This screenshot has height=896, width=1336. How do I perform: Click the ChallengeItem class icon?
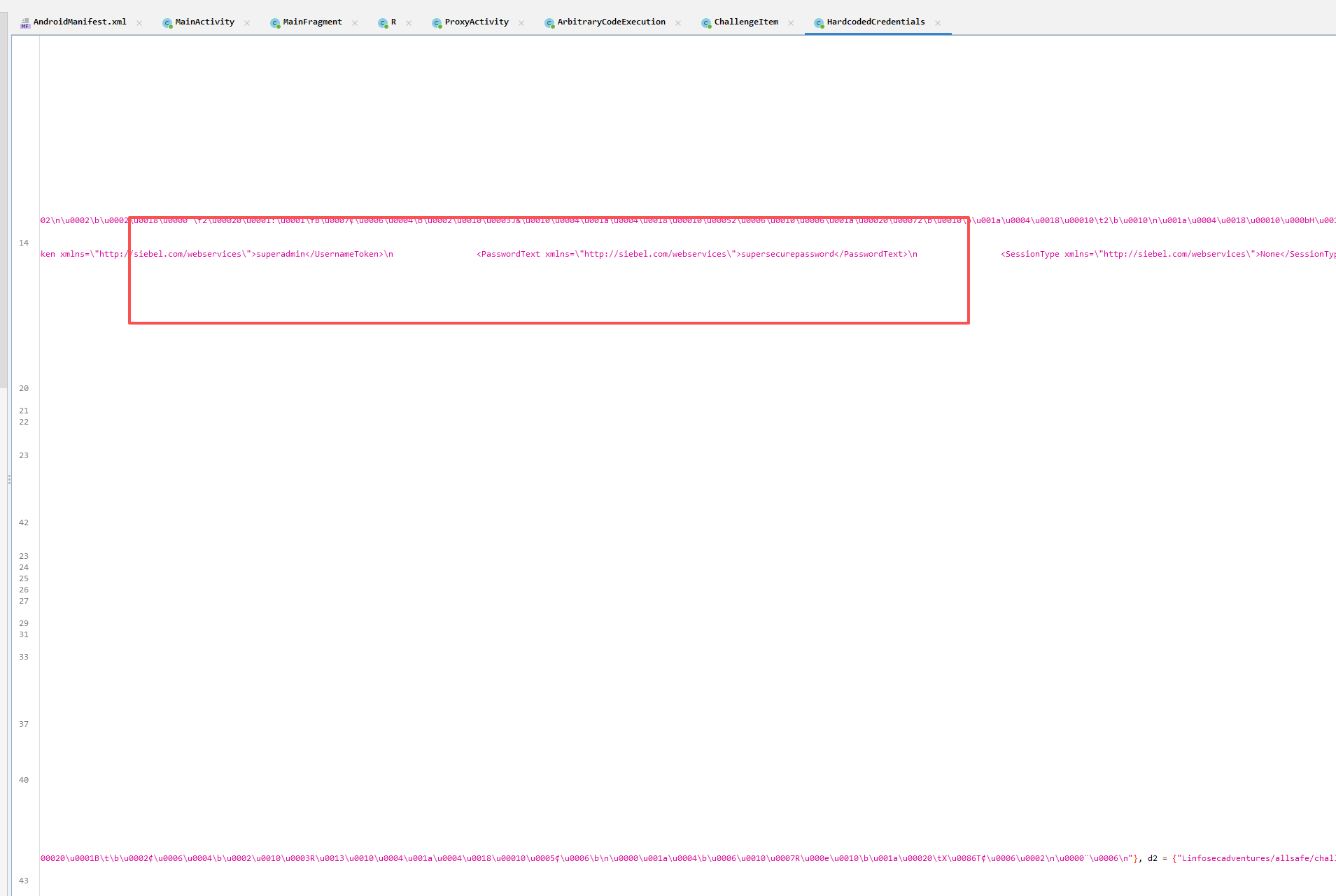(706, 23)
